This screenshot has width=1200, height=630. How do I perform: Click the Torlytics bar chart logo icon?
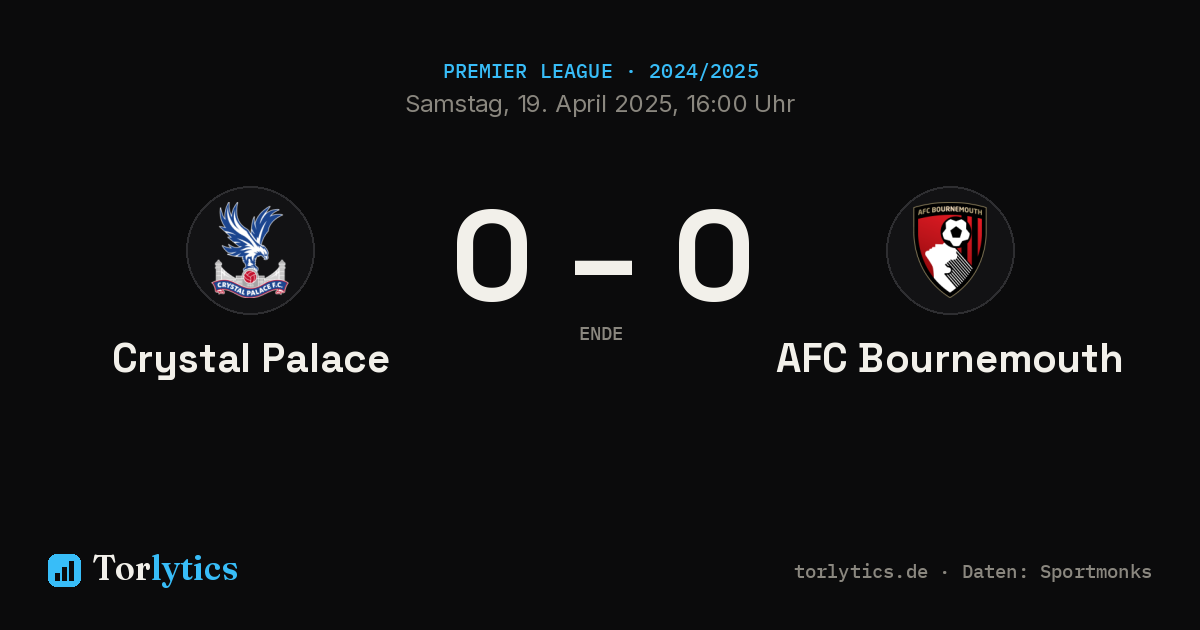click(64, 570)
